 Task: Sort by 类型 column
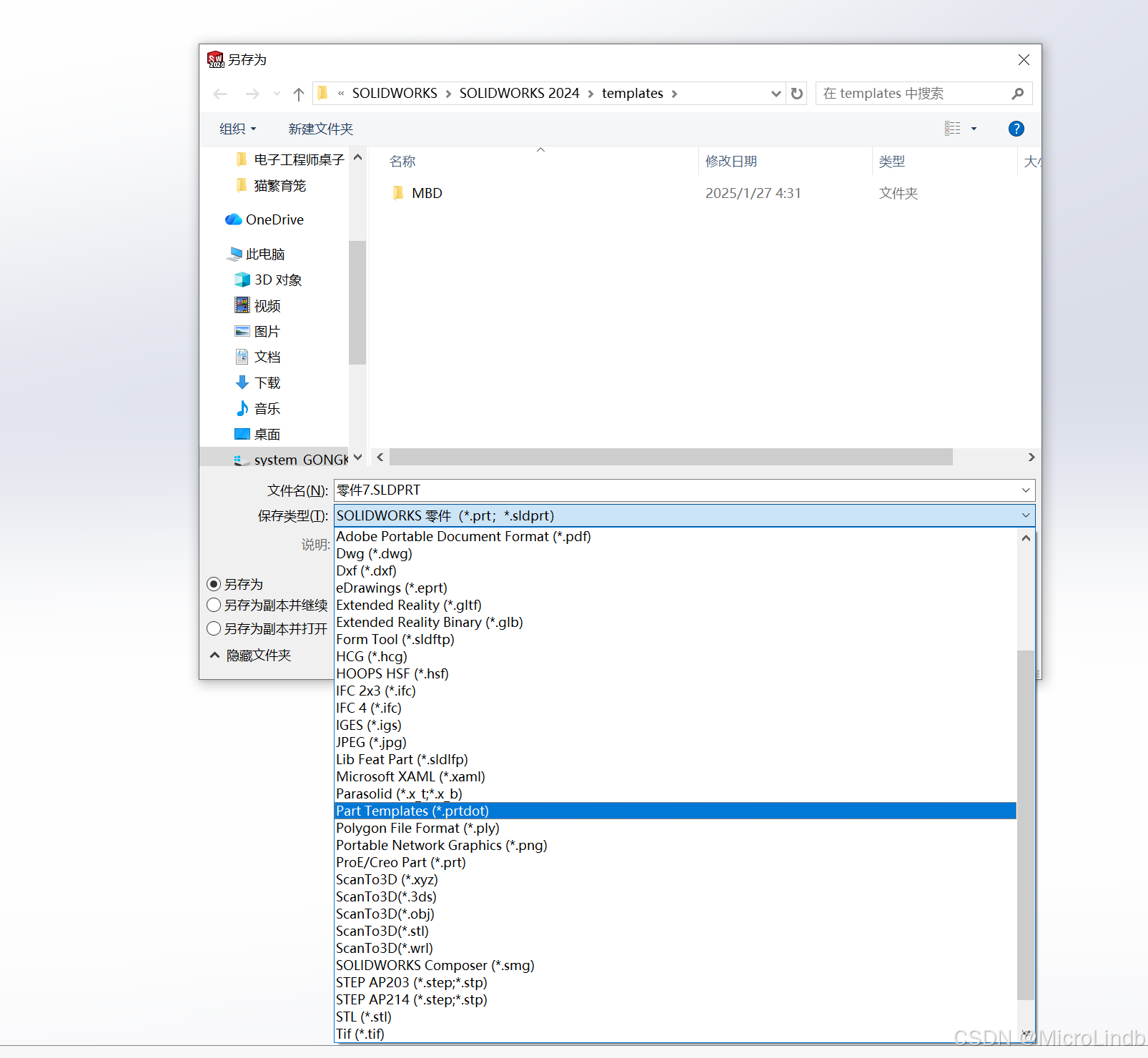(891, 161)
